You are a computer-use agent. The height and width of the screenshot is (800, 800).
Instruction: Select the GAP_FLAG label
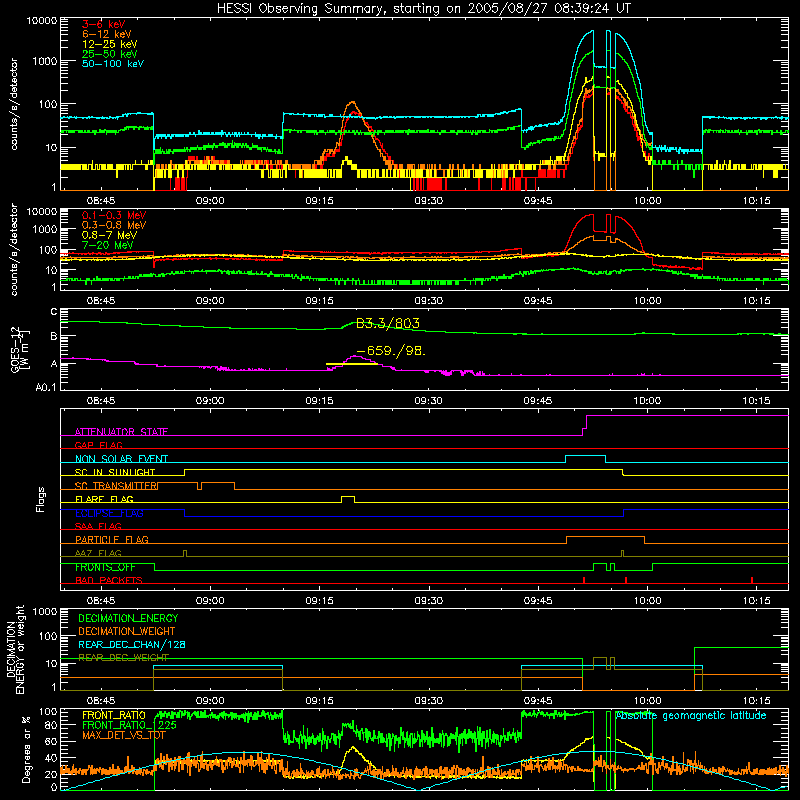(x=98, y=445)
